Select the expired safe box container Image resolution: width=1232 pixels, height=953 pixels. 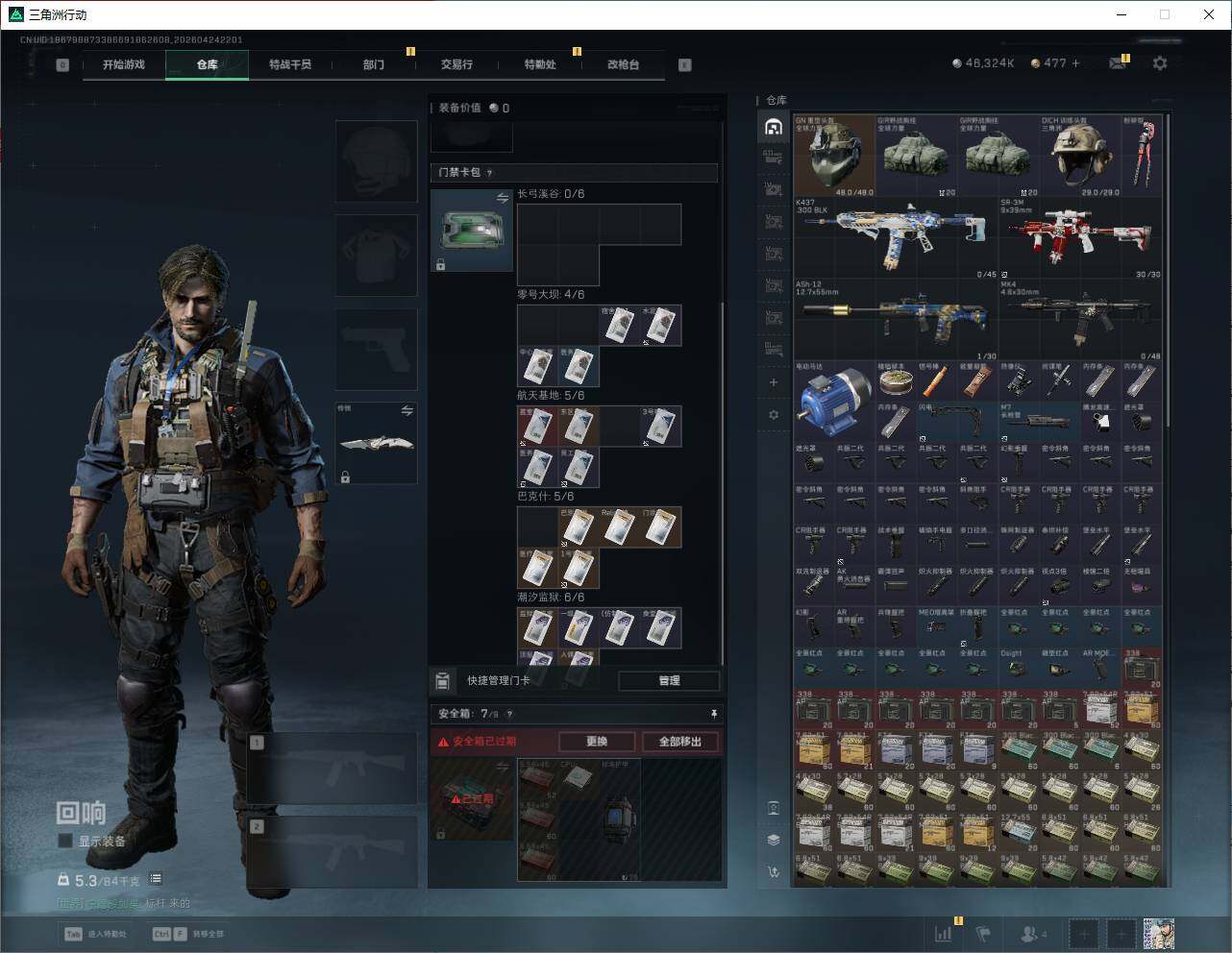(472, 798)
